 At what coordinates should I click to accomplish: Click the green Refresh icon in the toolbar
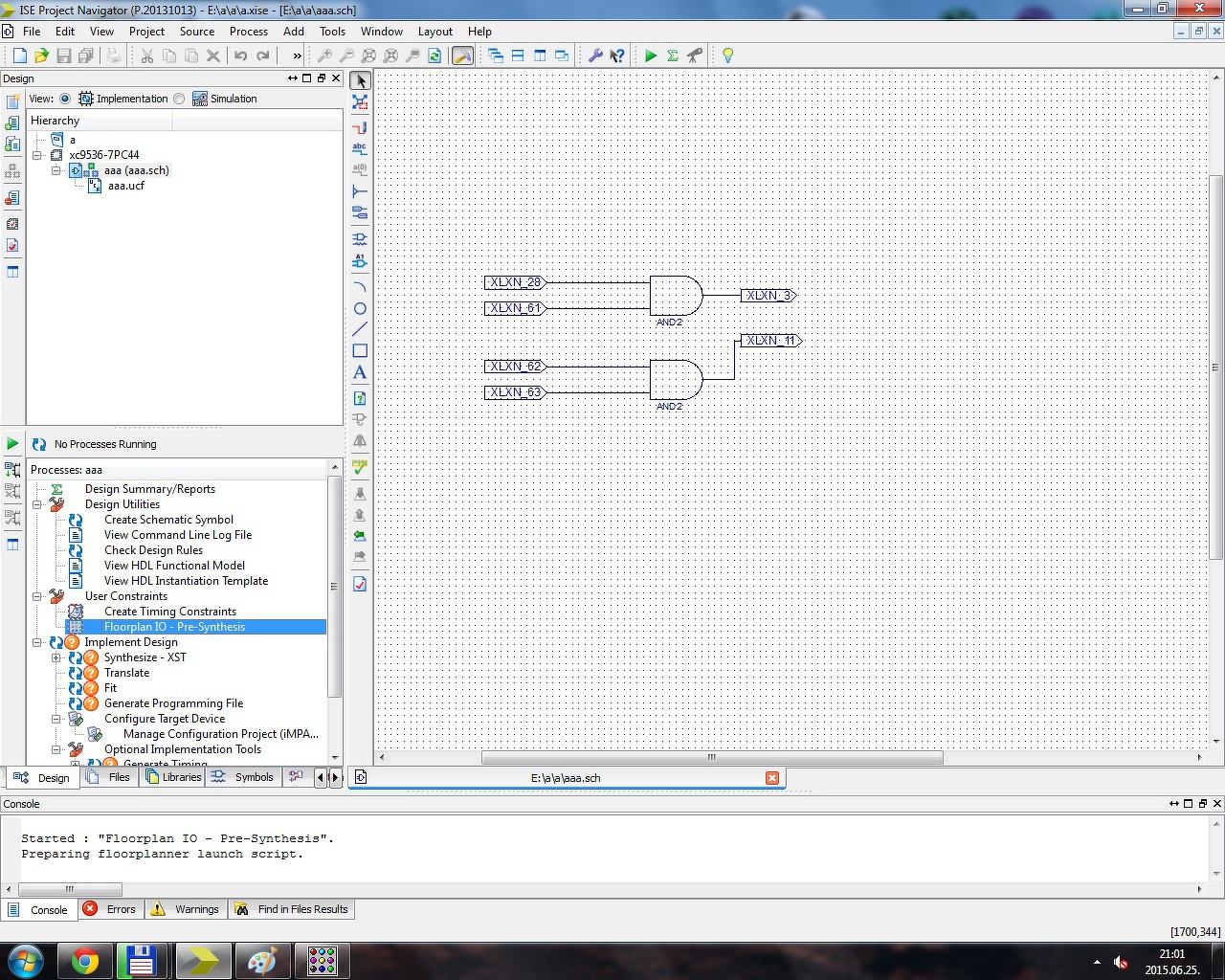[x=434, y=56]
